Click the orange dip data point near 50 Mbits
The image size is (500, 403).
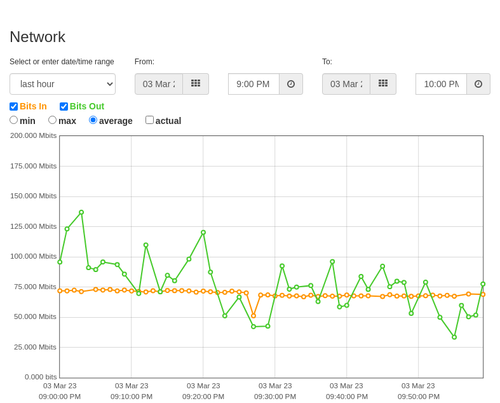point(253,316)
